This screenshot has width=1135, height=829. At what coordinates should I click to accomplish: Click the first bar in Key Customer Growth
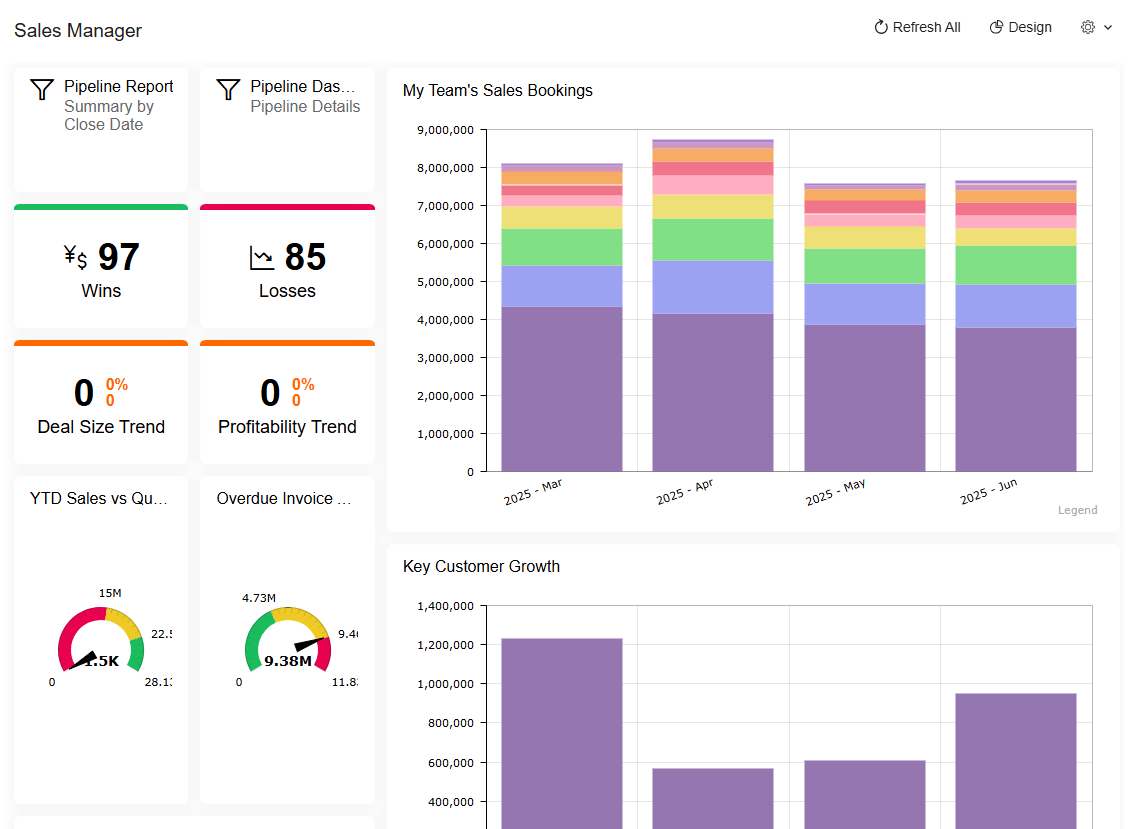(x=562, y=733)
